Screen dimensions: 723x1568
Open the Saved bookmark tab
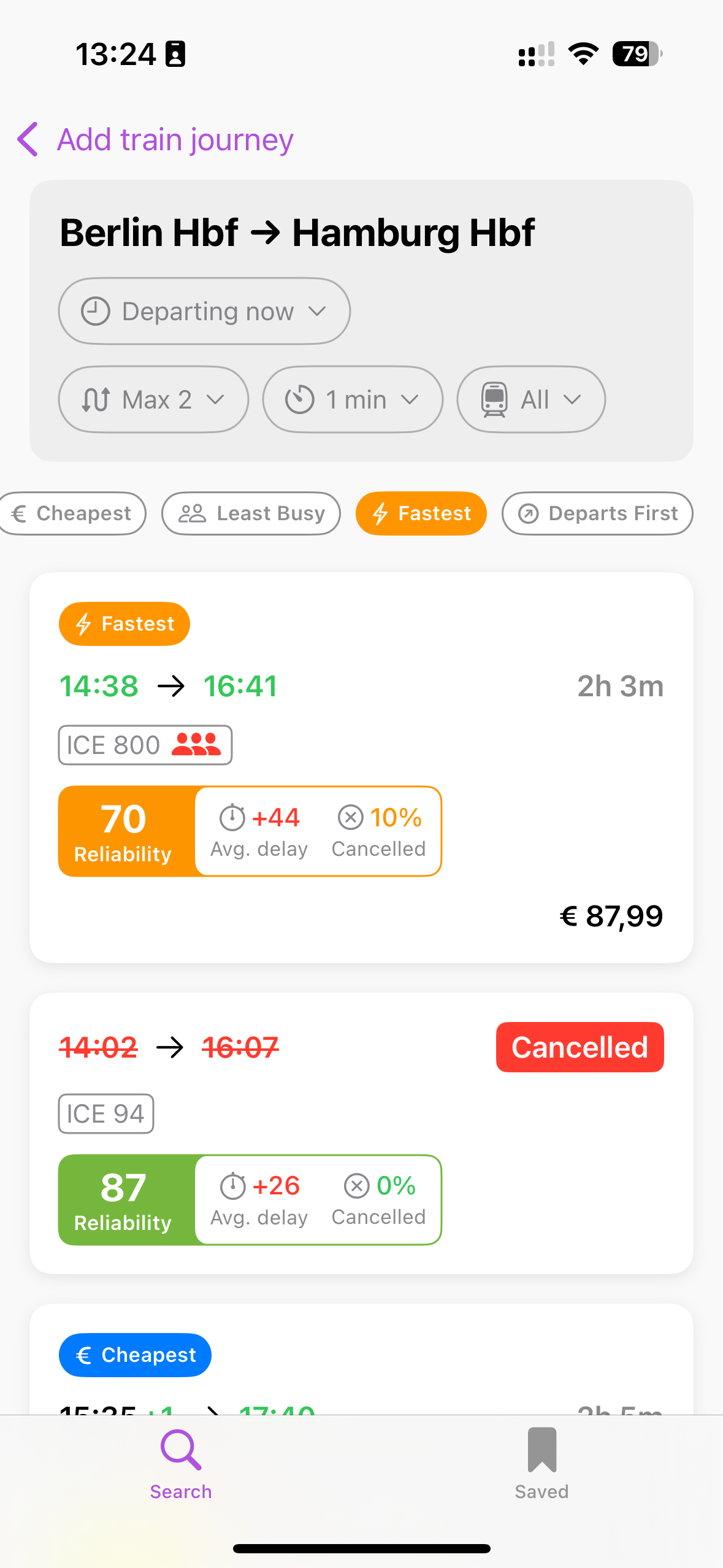[x=541, y=1463]
